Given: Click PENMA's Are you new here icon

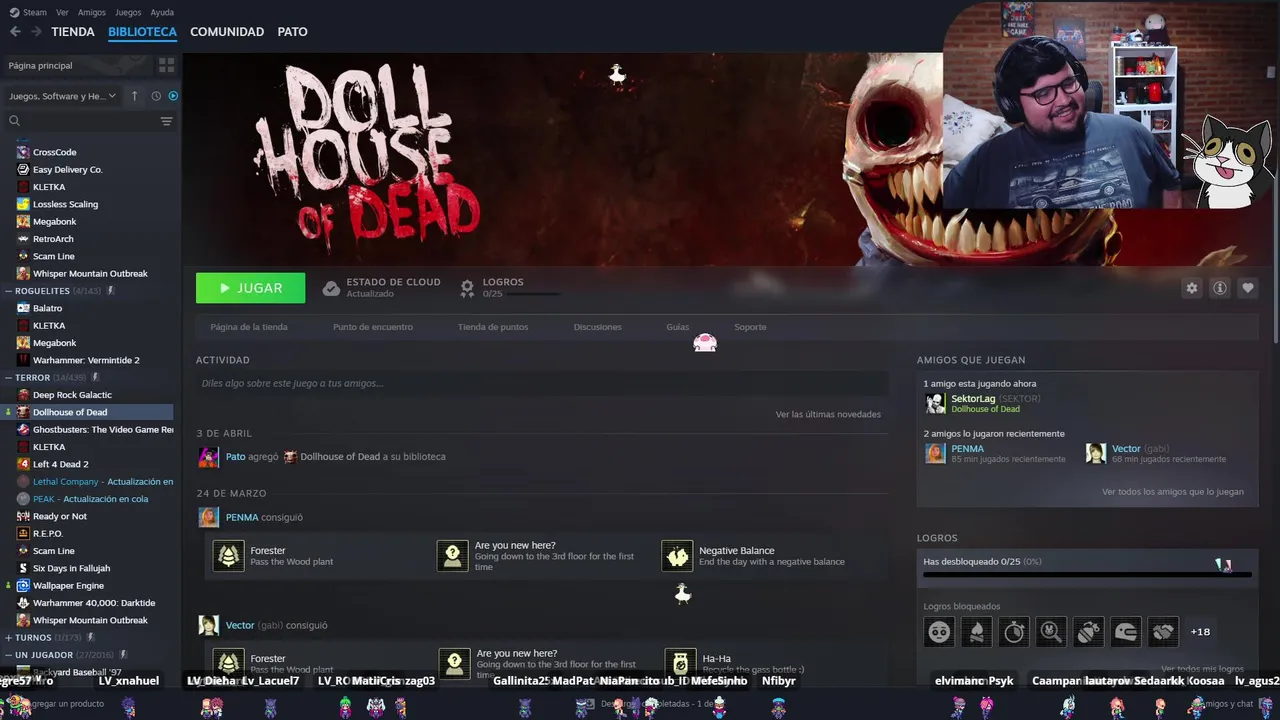Looking at the screenshot, I should click(453, 556).
